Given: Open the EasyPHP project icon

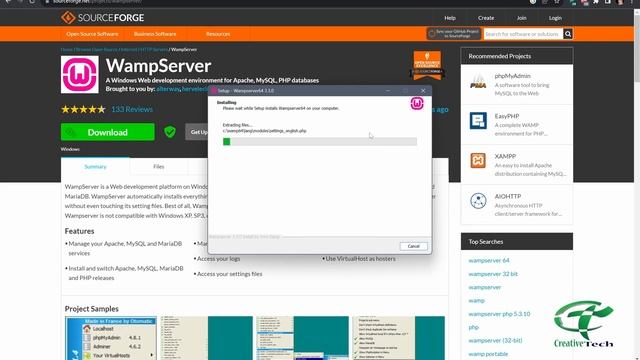Looking at the screenshot, I should pos(478,121).
